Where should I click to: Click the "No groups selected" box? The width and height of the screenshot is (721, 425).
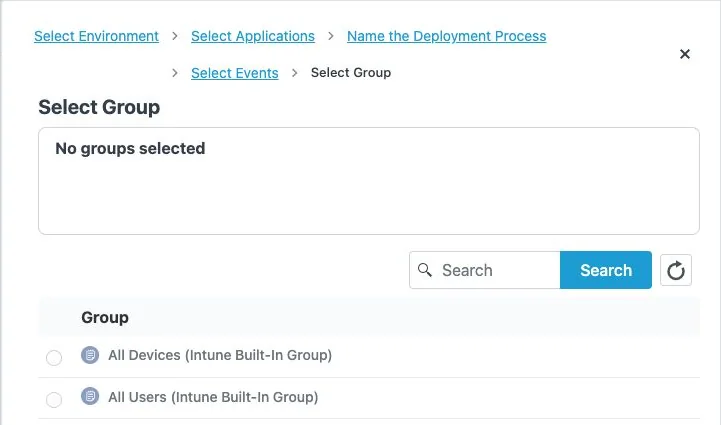click(369, 181)
